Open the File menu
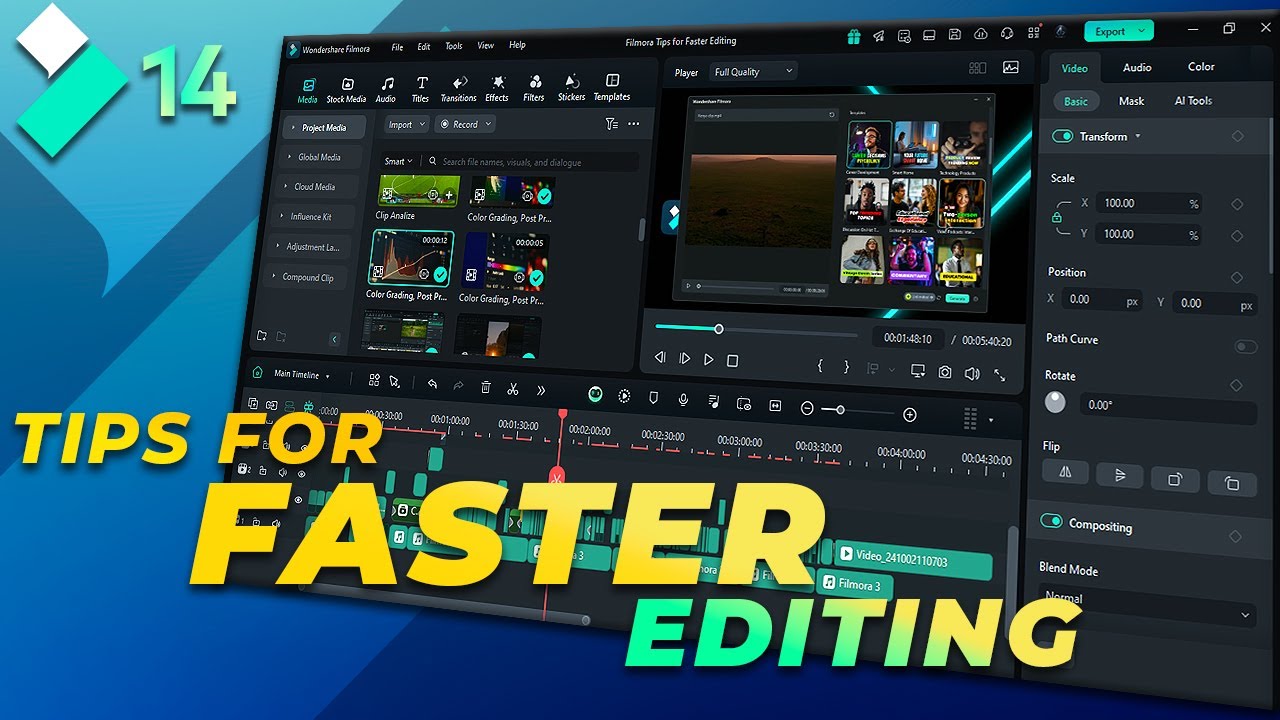Screen dimensions: 1280x720 pyautogui.click(x=397, y=47)
